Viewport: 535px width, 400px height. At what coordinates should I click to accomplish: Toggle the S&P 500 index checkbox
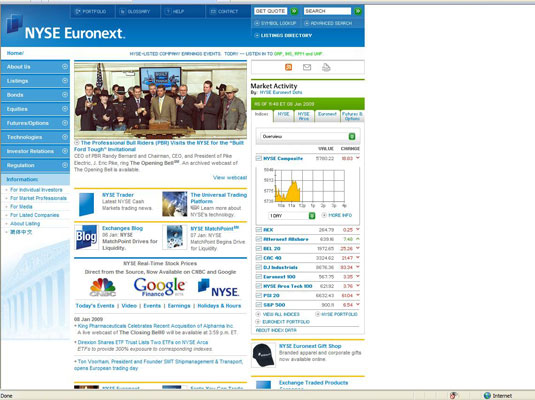click(259, 305)
